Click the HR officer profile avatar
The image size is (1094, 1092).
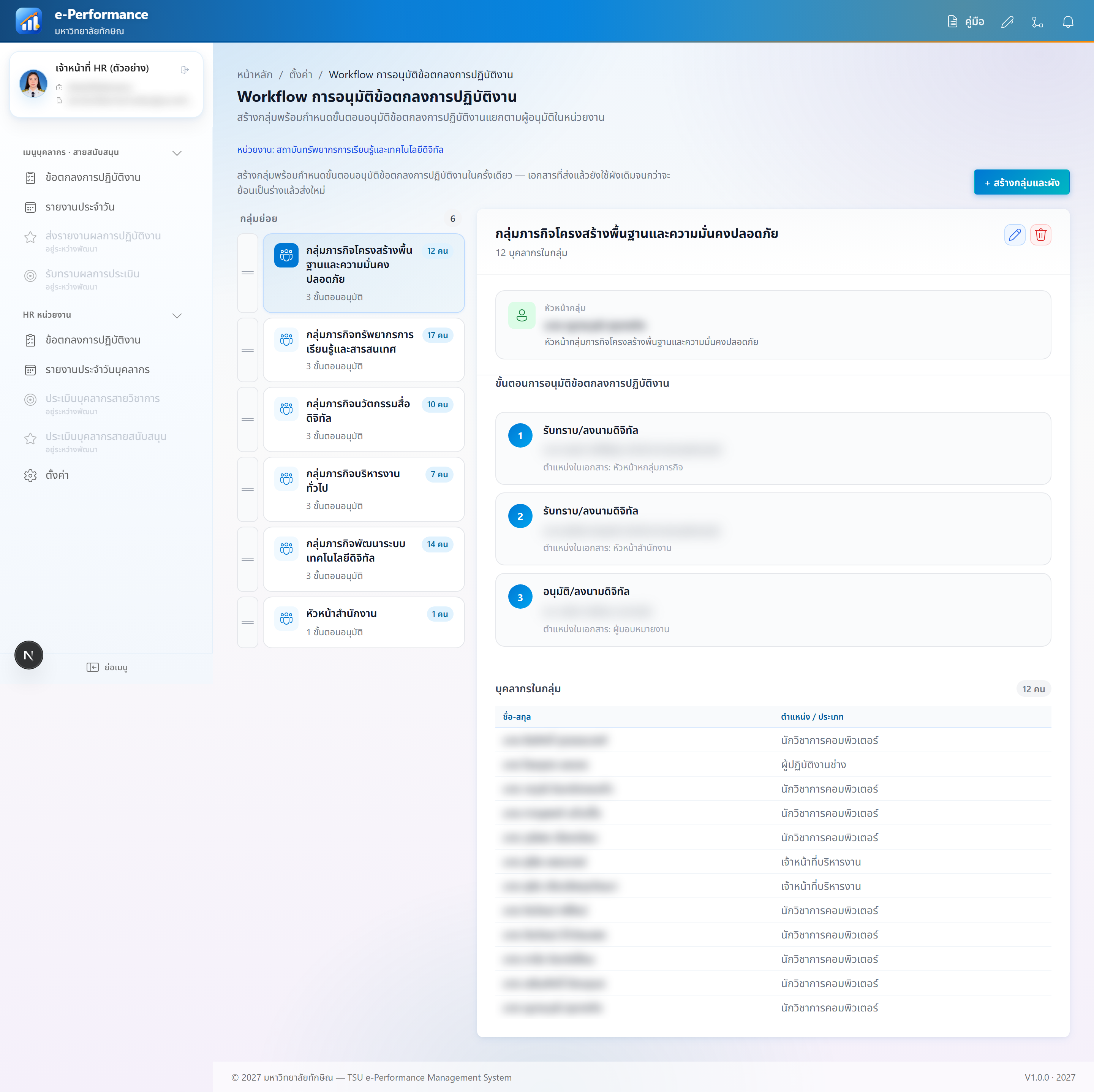33,84
